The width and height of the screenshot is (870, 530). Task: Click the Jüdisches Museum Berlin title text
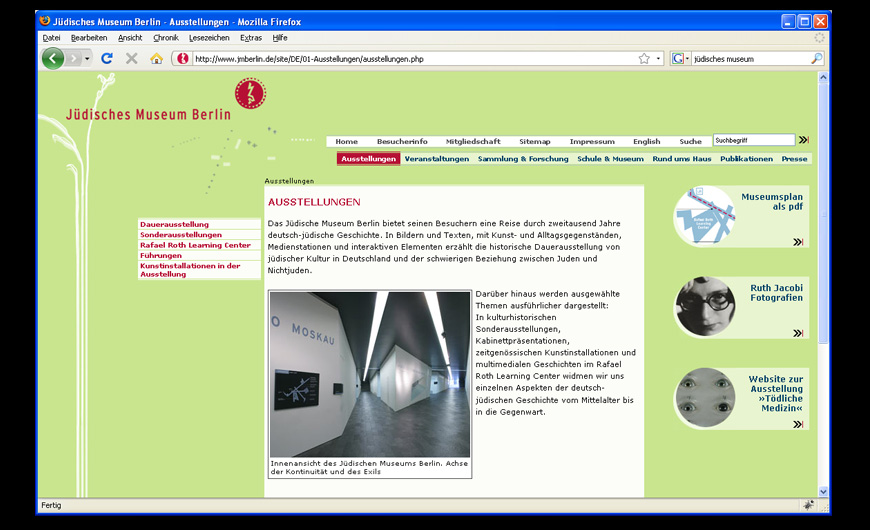pos(148,114)
